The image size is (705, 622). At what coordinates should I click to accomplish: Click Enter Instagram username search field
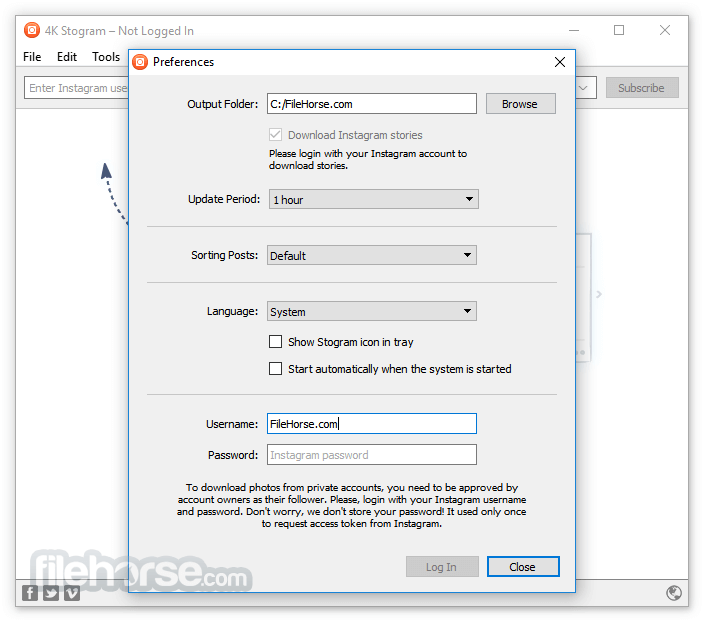tap(76, 88)
